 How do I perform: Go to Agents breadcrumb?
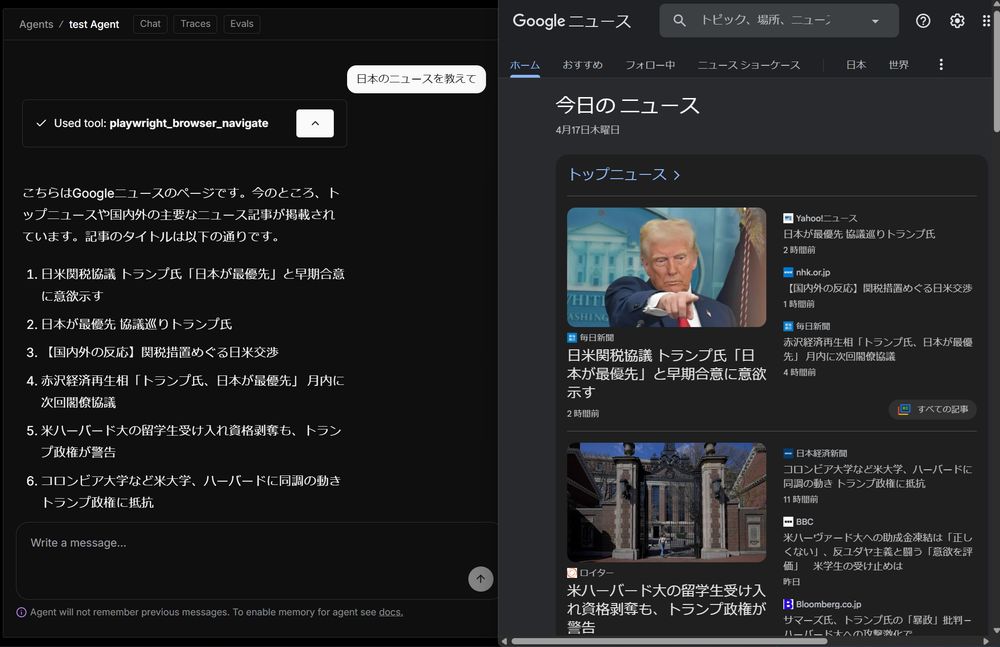pyautogui.click(x=36, y=24)
